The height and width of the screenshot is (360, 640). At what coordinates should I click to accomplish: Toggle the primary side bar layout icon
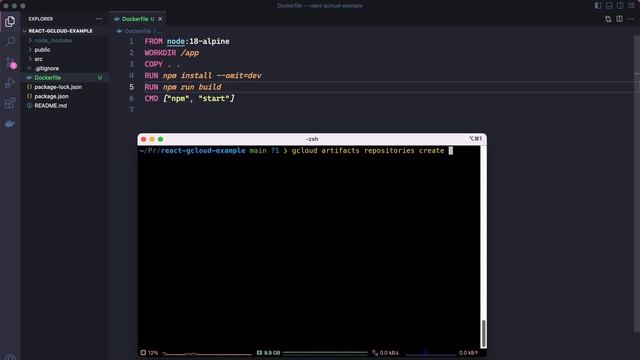point(598,6)
